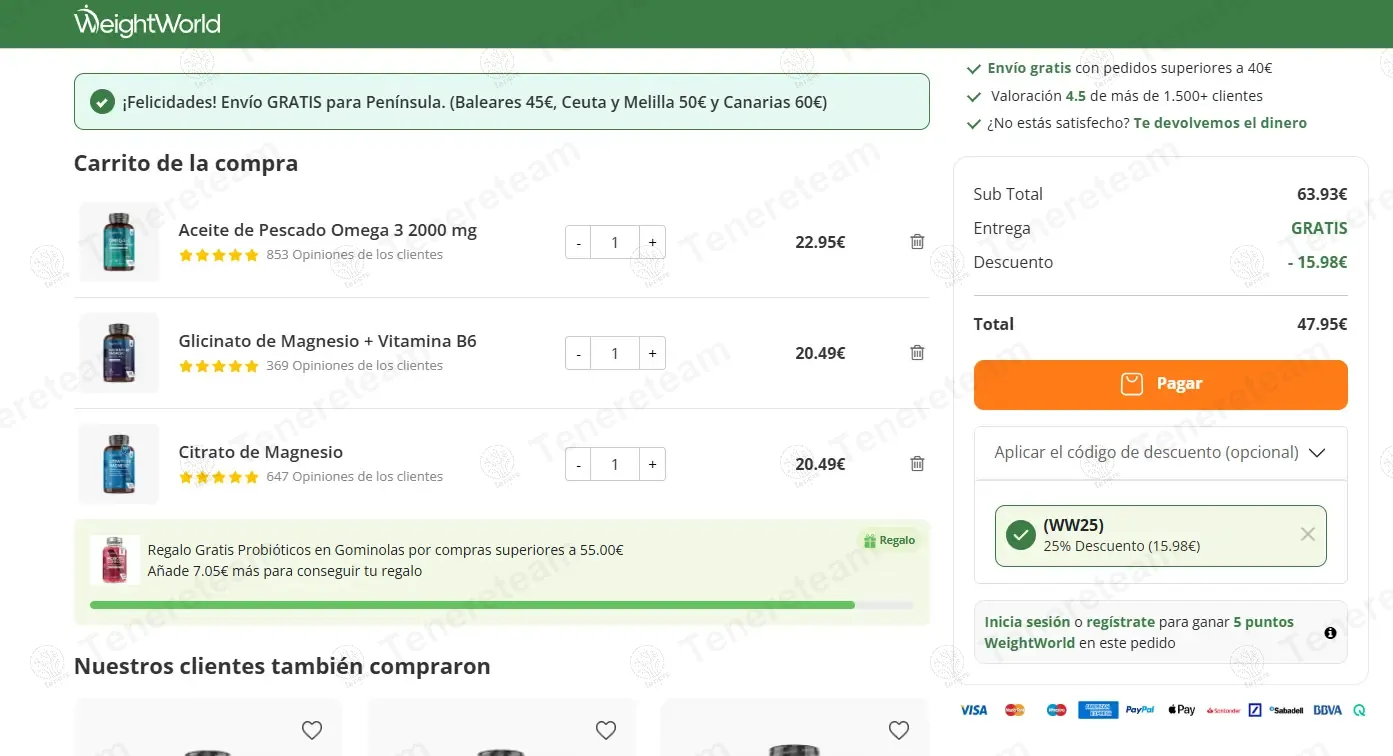
Task: Remove the WW25 discount code
Action: tap(1307, 534)
